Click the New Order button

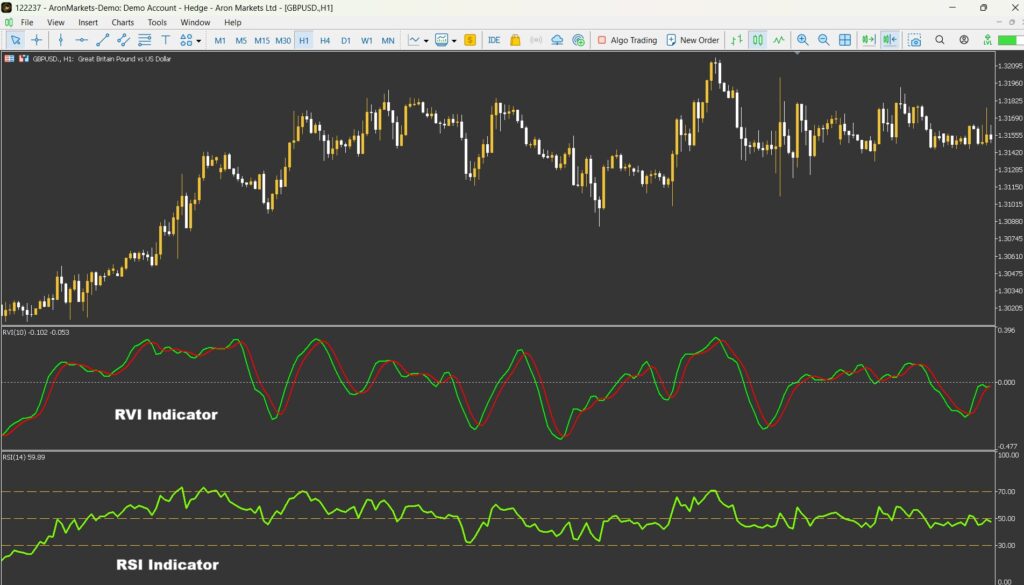pos(692,40)
